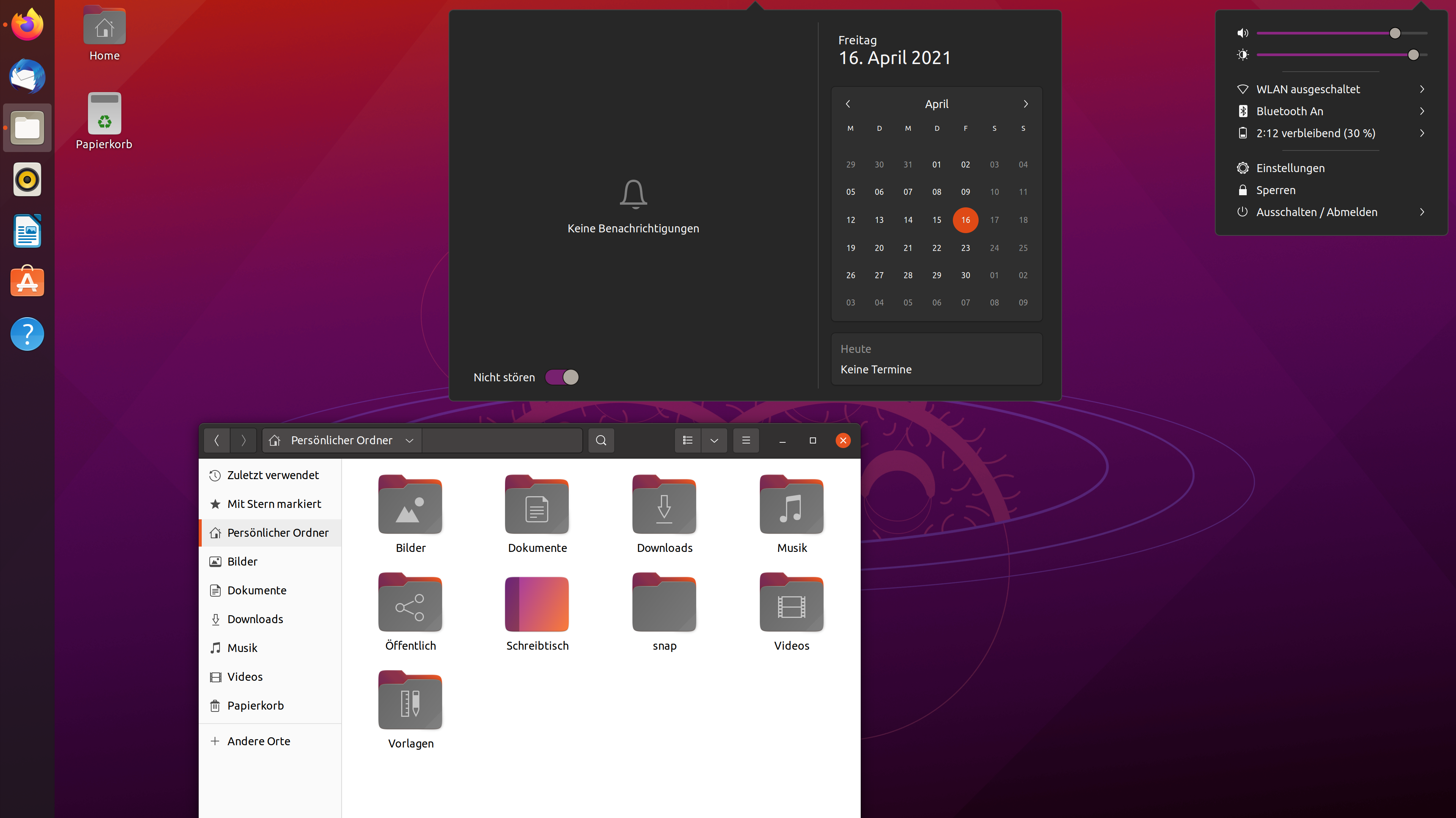
Task: Launch Thunderbird from the dock
Action: [x=27, y=76]
